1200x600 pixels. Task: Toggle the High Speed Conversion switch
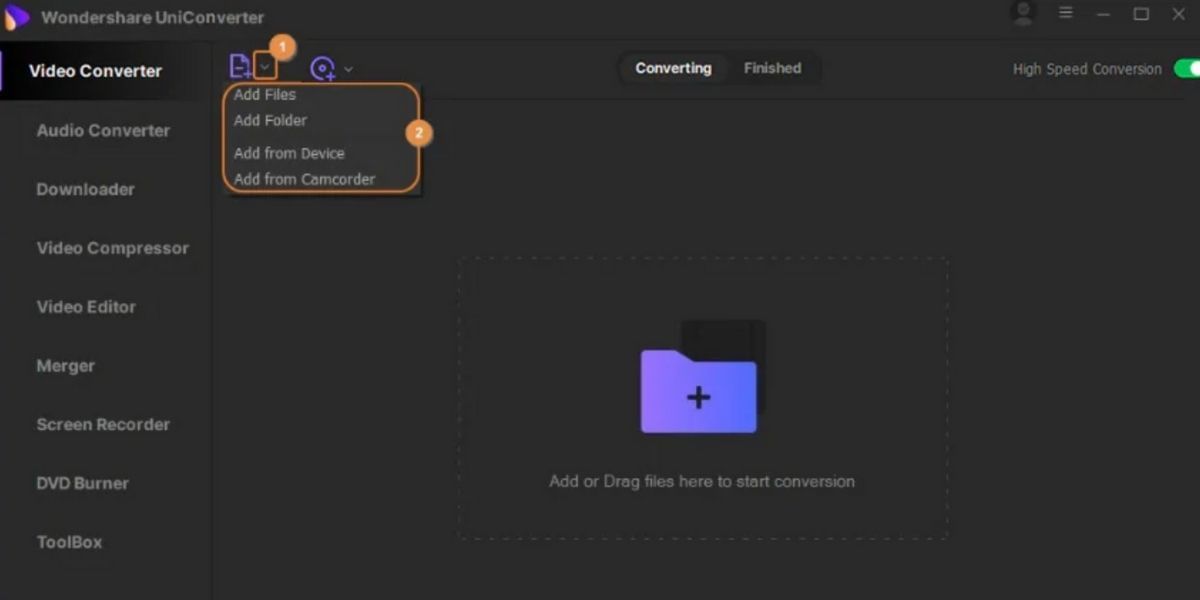pos(1187,68)
